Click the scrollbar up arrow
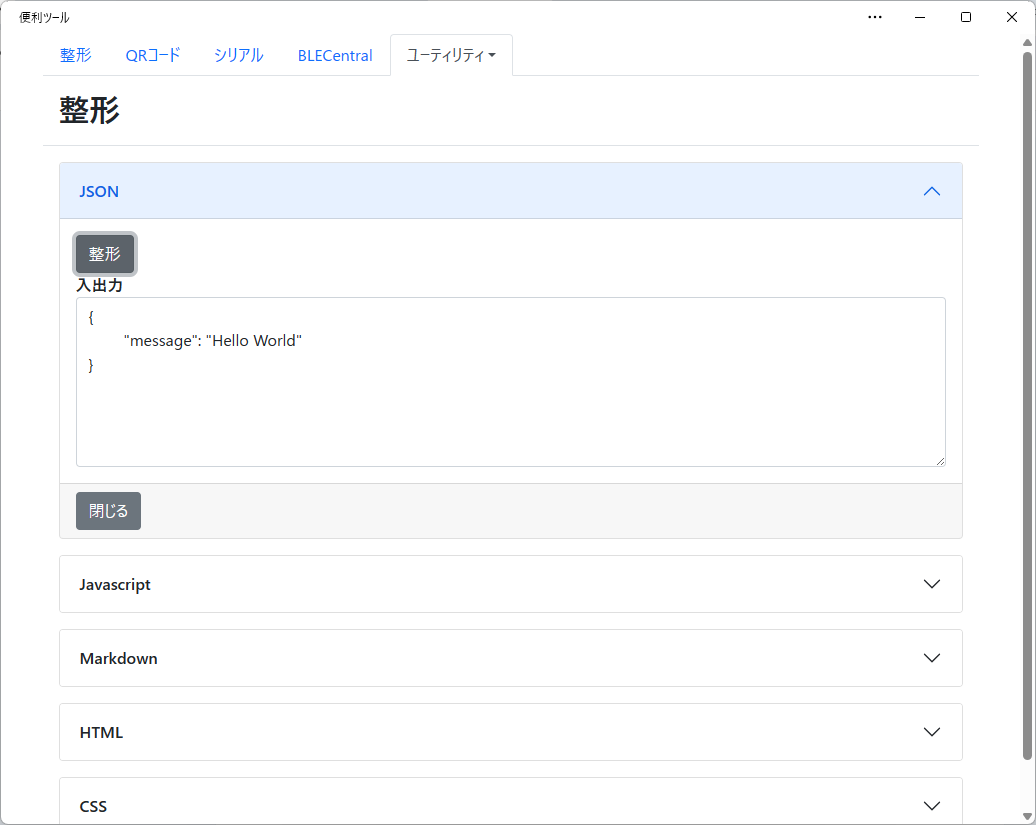 click(1027, 43)
